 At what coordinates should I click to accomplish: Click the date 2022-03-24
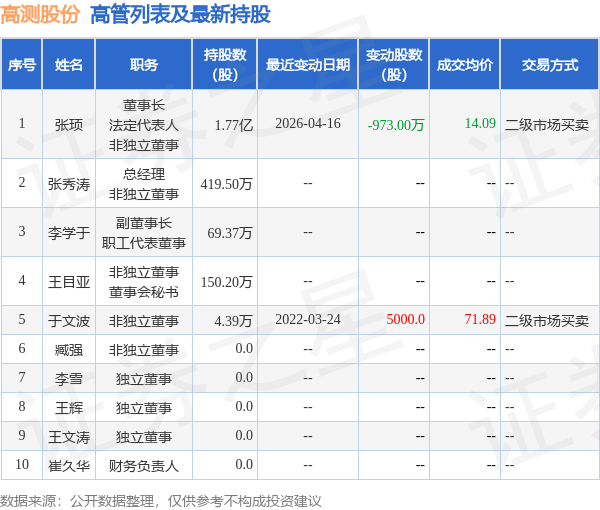click(308, 319)
